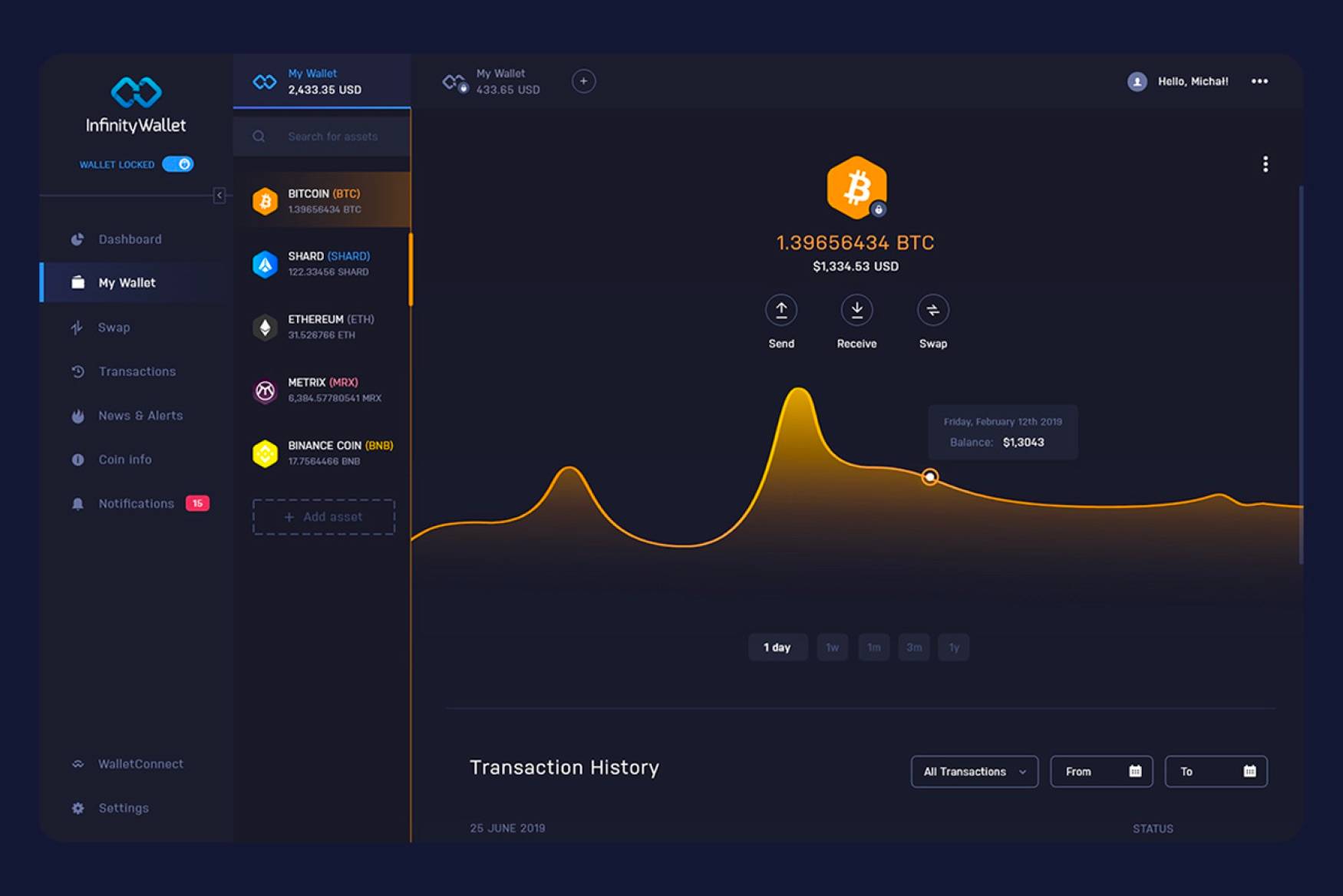
Task: Select My Wallet 2,433.35 USD tab
Action: tap(322, 81)
